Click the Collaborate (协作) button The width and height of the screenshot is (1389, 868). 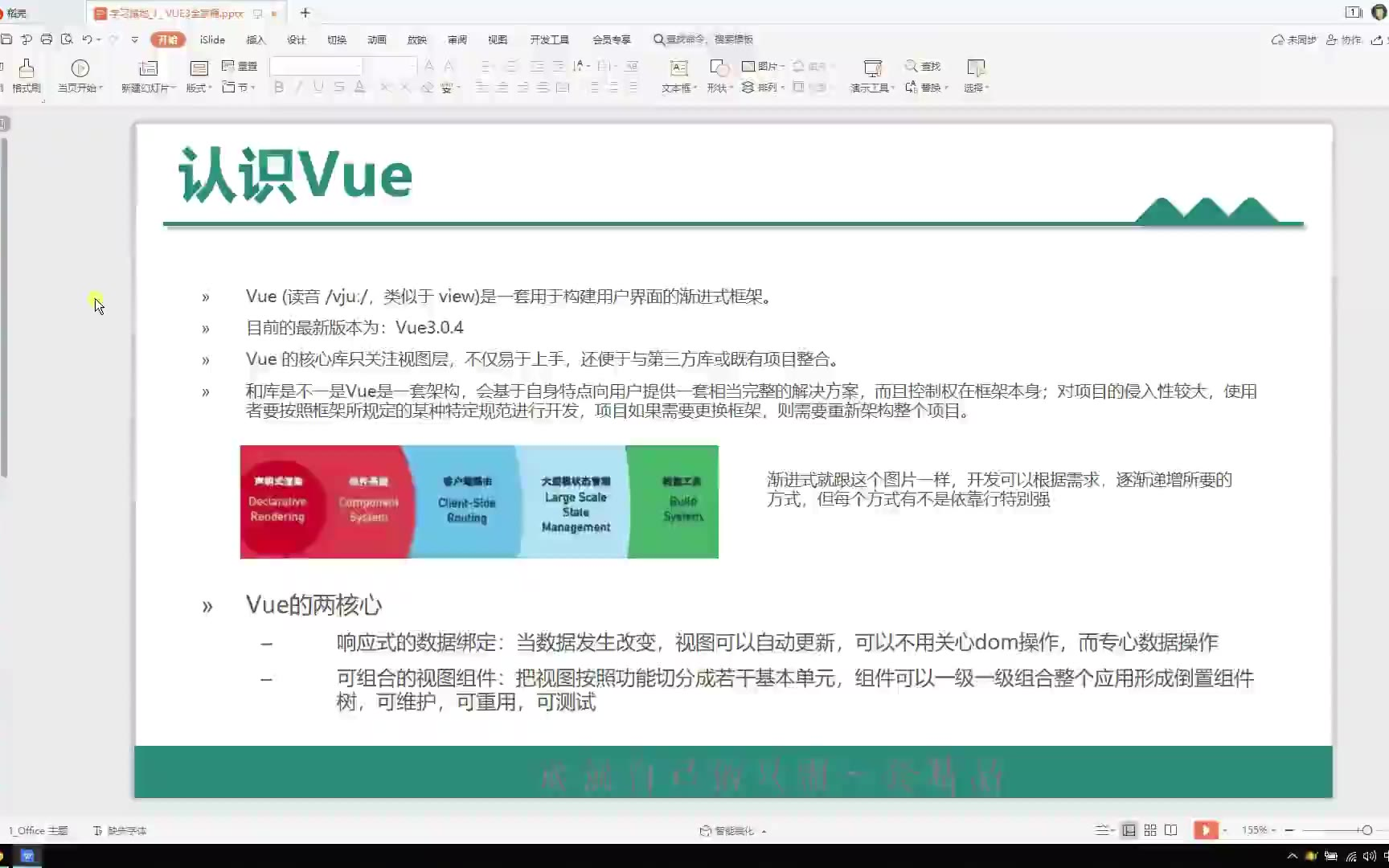point(1343,39)
